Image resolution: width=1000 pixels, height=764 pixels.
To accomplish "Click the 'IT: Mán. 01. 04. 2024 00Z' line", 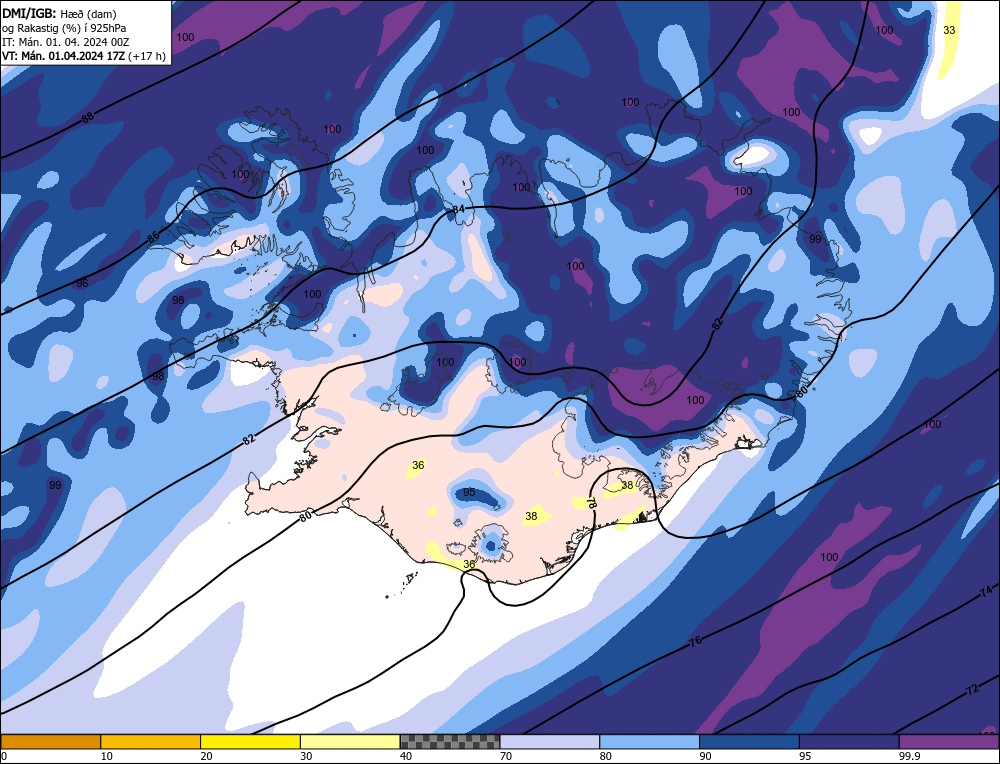I will point(66,42).
